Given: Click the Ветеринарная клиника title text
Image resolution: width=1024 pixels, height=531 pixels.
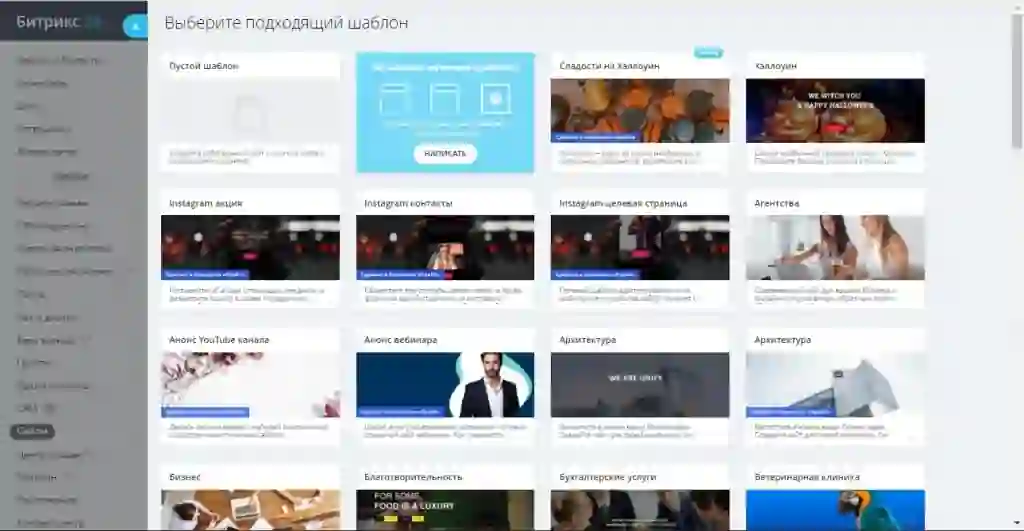Looking at the screenshot, I should 807,477.
